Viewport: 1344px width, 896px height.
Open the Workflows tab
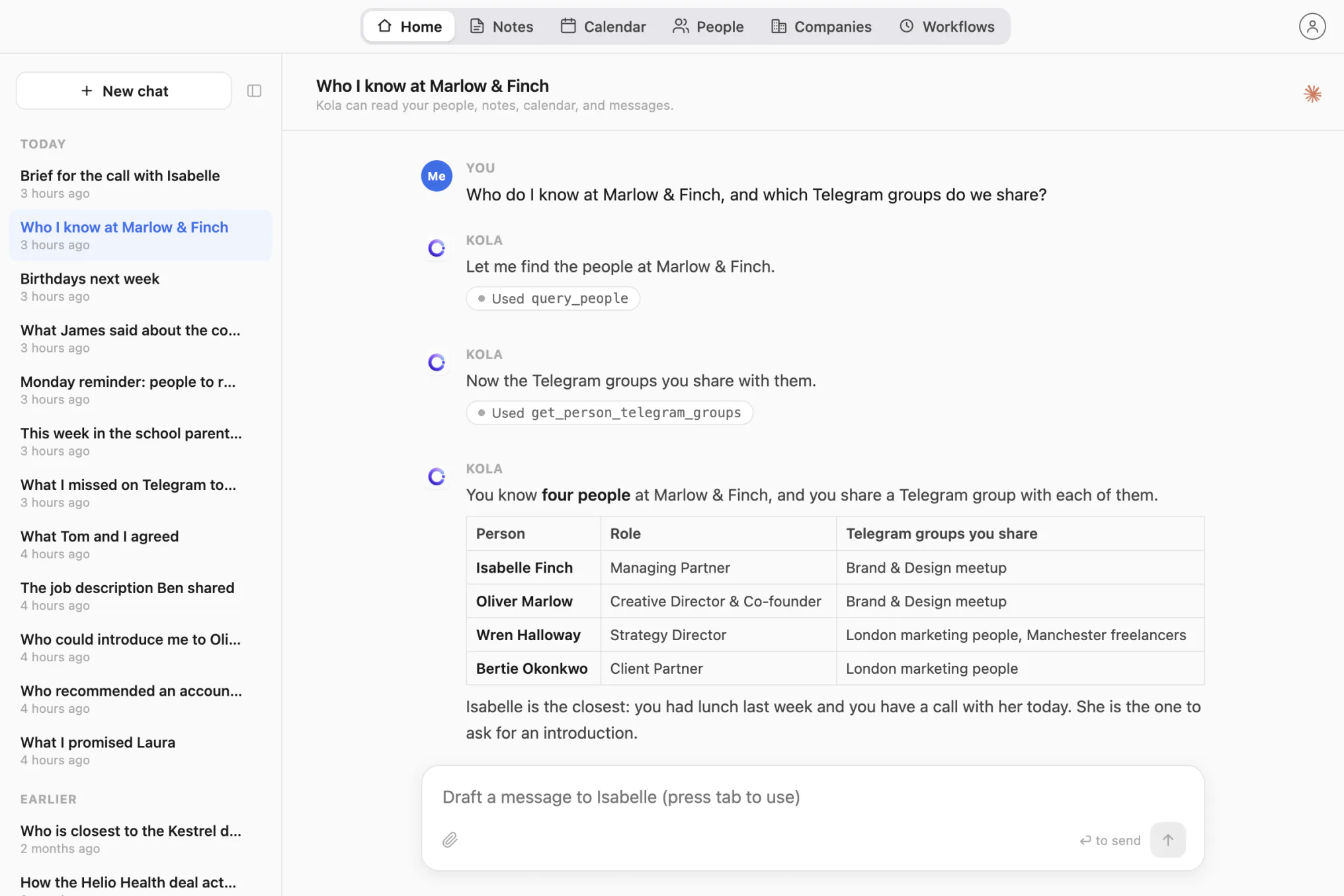coord(947,26)
